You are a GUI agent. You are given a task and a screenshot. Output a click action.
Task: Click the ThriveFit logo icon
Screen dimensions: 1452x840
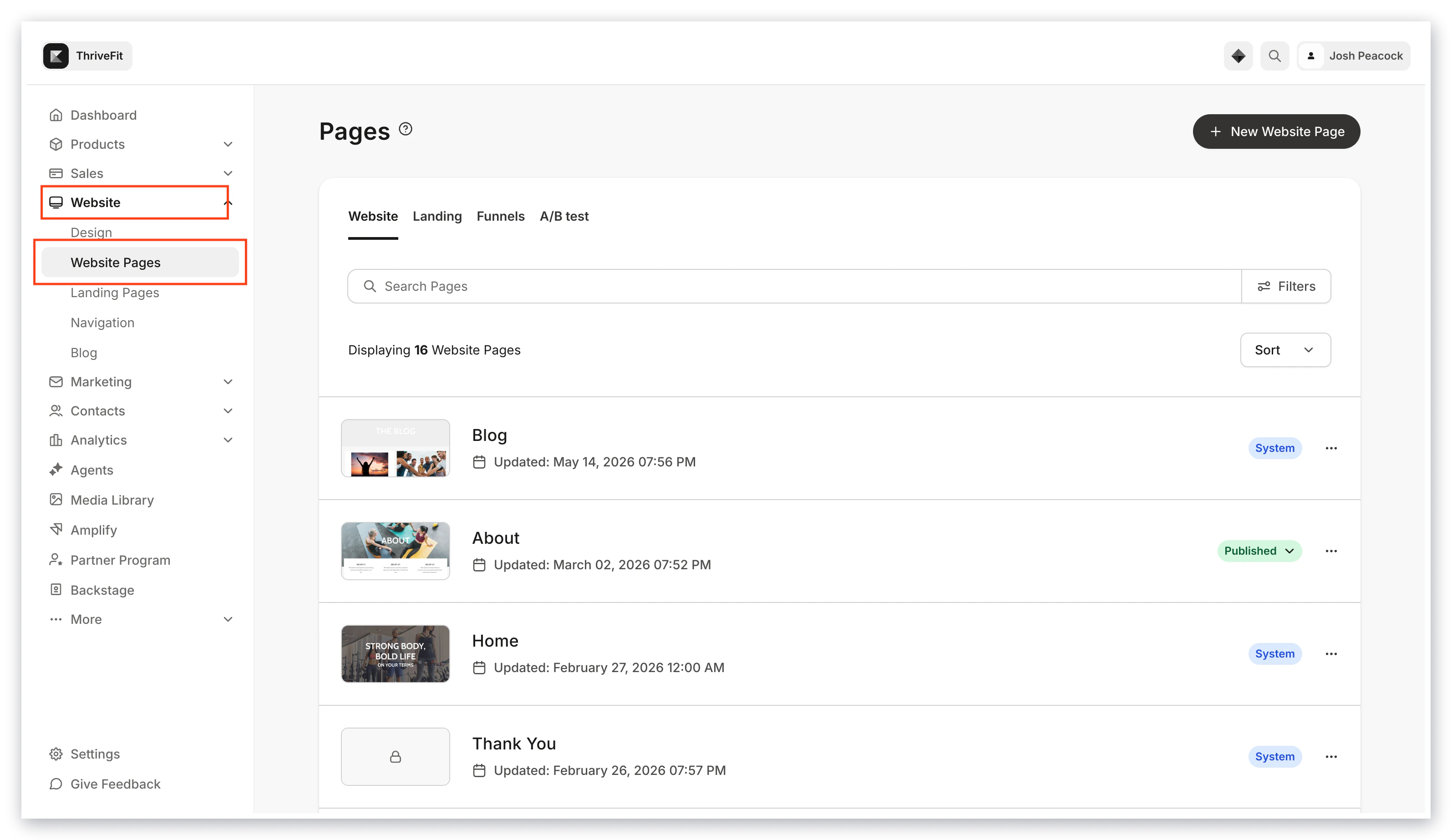point(56,56)
